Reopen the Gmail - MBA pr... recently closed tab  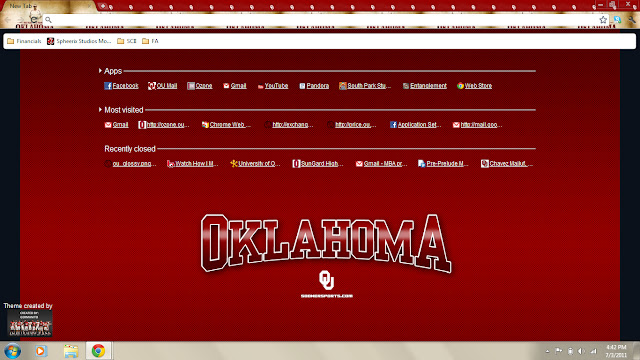pos(381,164)
